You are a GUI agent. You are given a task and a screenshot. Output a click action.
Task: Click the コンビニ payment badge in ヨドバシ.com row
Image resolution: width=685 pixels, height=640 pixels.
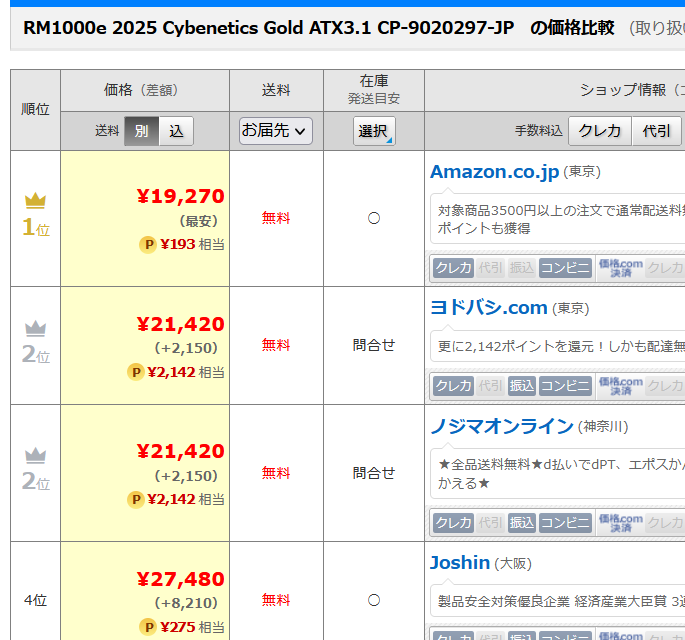[565, 386]
